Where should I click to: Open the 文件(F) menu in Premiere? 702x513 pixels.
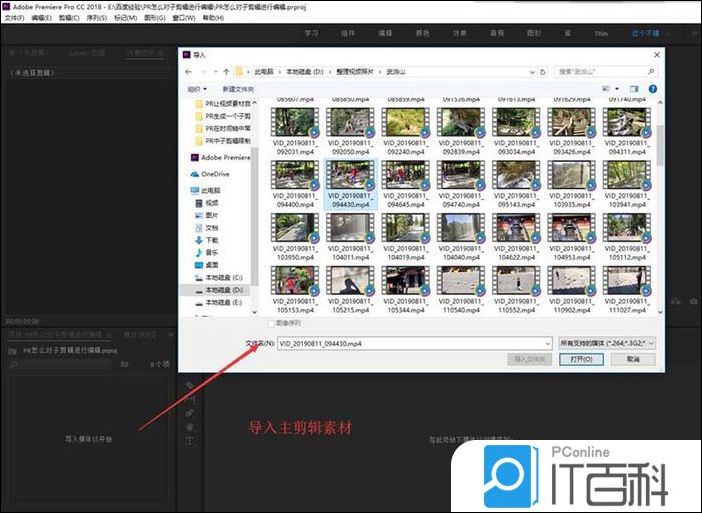[14, 18]
